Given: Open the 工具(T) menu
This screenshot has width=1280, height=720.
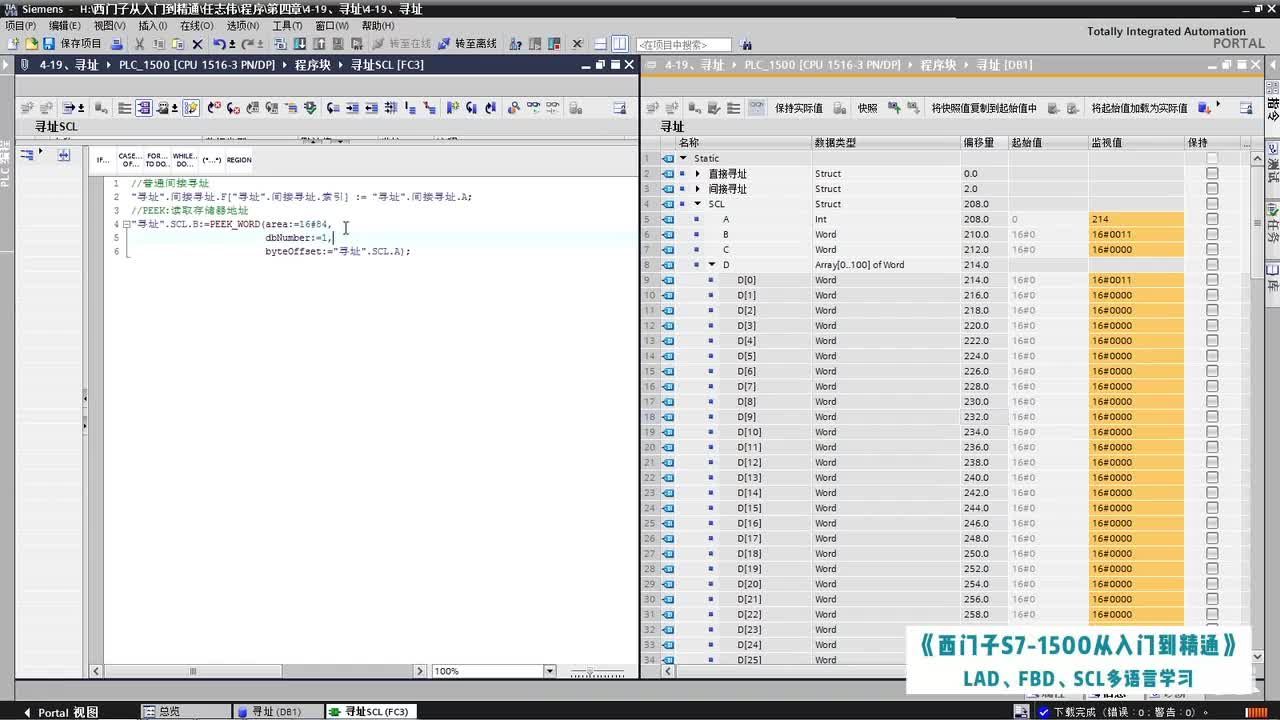Looking at the screenshot, I should 287,25.
